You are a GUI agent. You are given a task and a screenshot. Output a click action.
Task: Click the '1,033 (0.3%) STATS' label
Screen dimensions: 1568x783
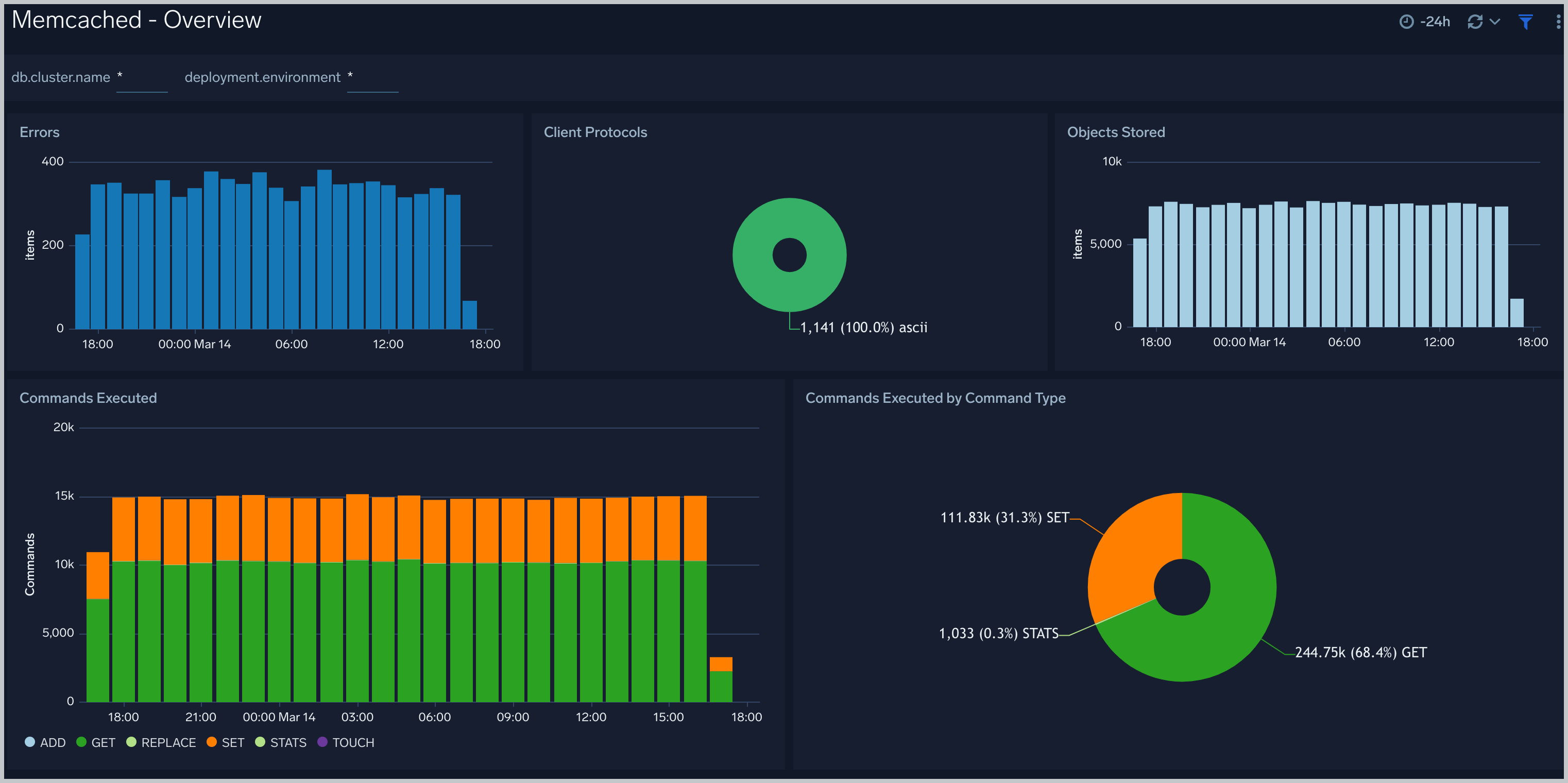pyautogui.click(x=998, y=633)
